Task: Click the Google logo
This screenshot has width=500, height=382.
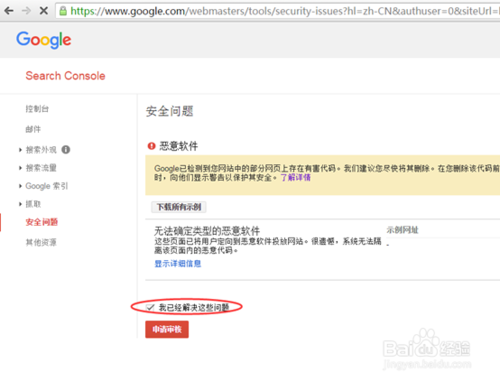Action: (44, 40)
